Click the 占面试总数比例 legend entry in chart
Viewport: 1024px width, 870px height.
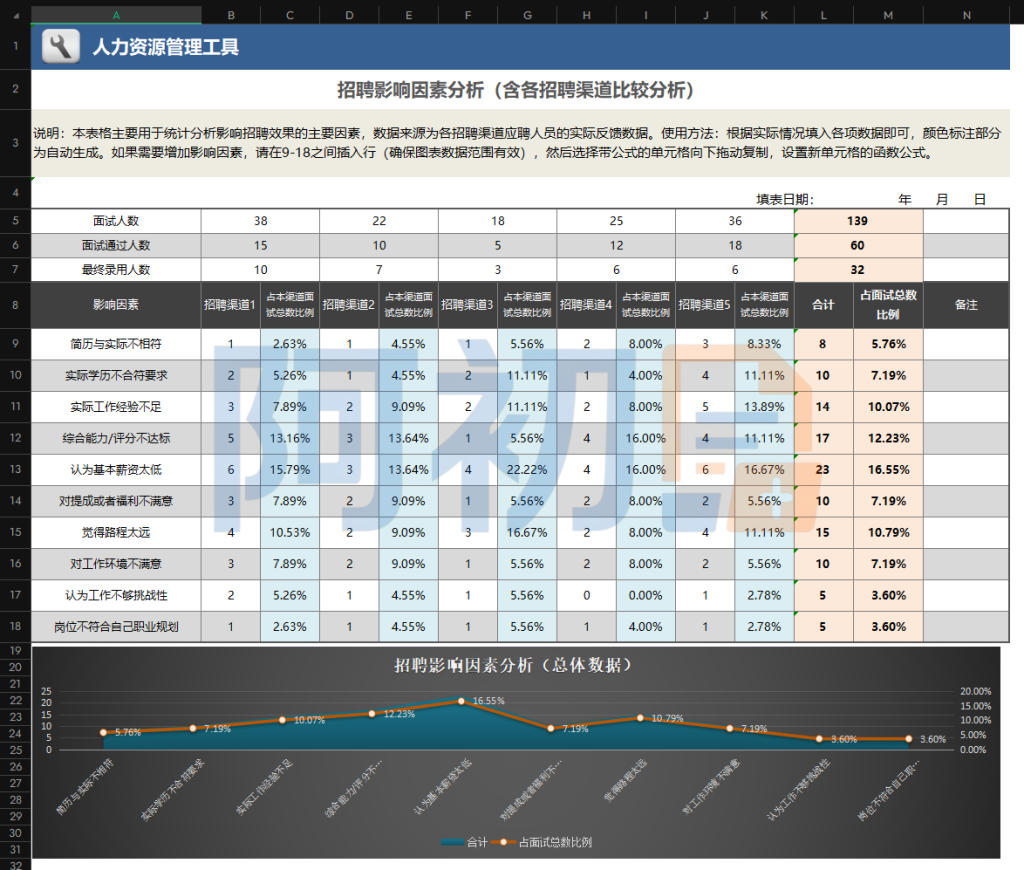click(543, 843)
